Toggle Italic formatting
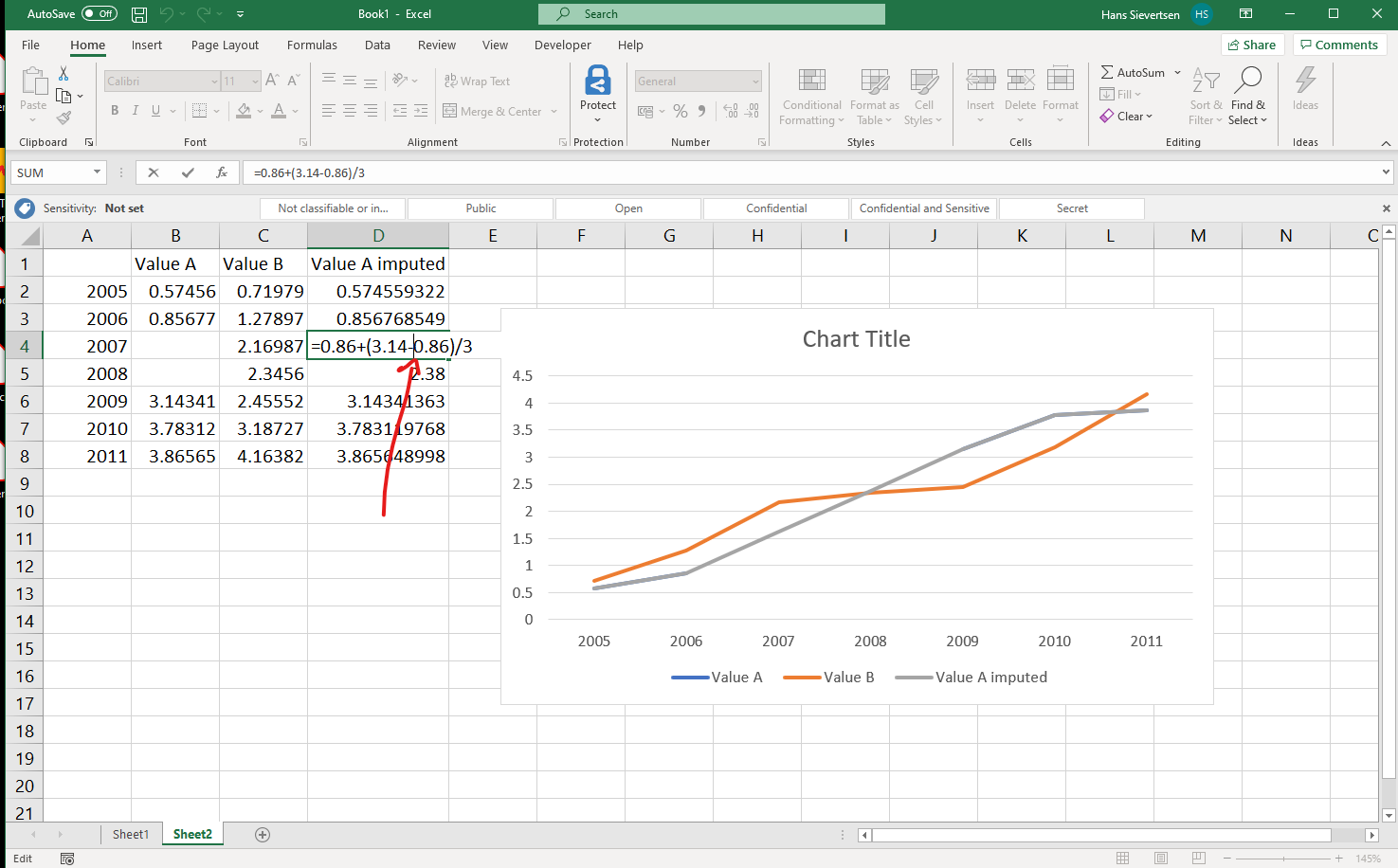The image size is (1398, 868). [136, 111]
